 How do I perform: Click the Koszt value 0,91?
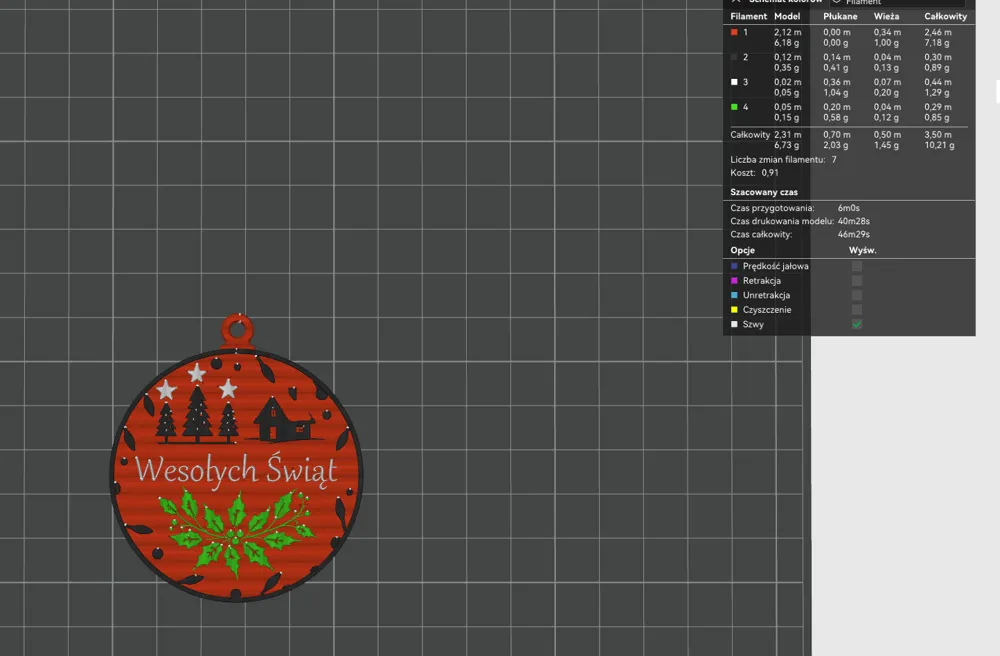point(770,173)
